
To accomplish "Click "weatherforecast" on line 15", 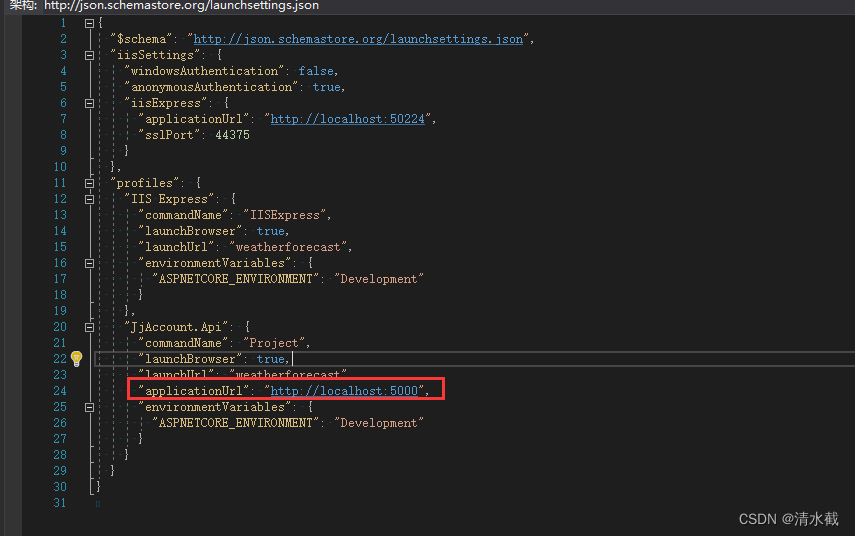I will pos(287,247).
